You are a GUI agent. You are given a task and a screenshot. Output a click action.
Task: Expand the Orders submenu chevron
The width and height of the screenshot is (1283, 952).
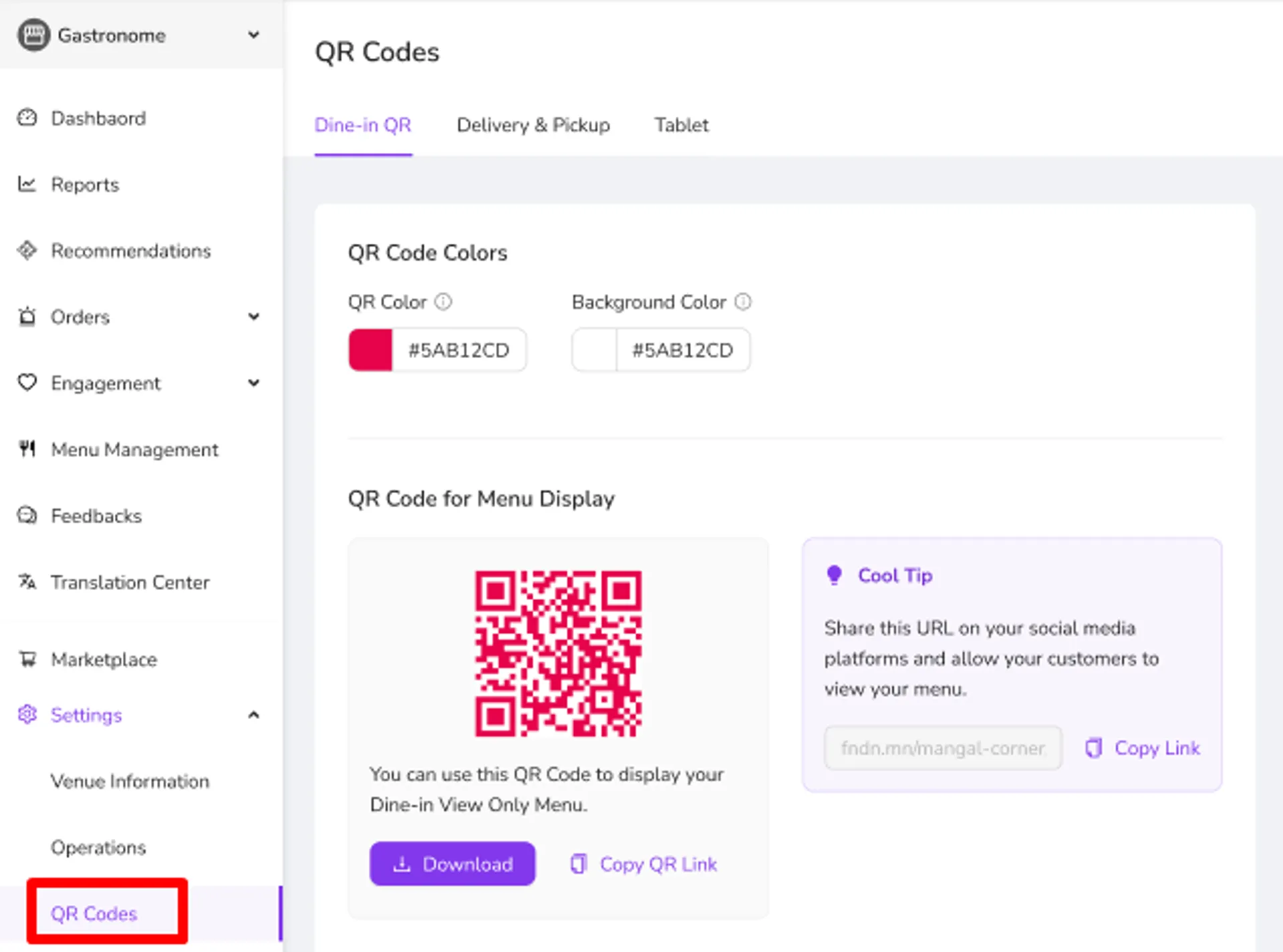click(x=253, y=317)
